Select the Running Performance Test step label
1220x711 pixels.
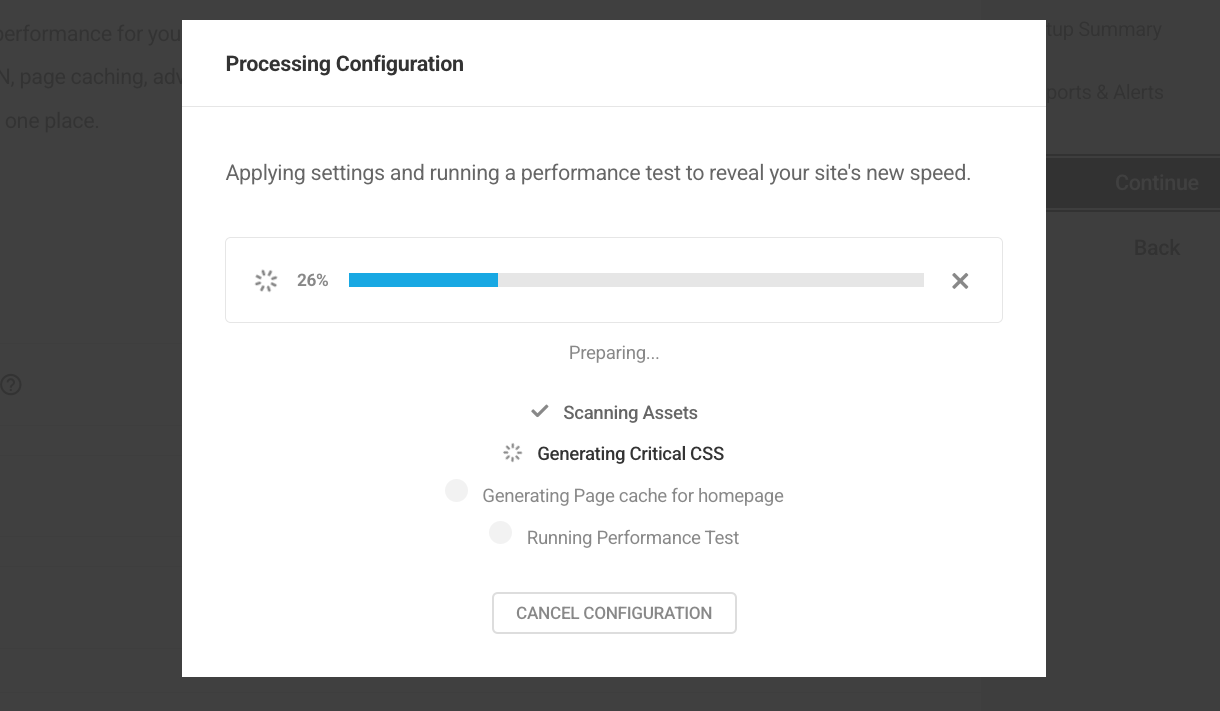click(632, 538)
